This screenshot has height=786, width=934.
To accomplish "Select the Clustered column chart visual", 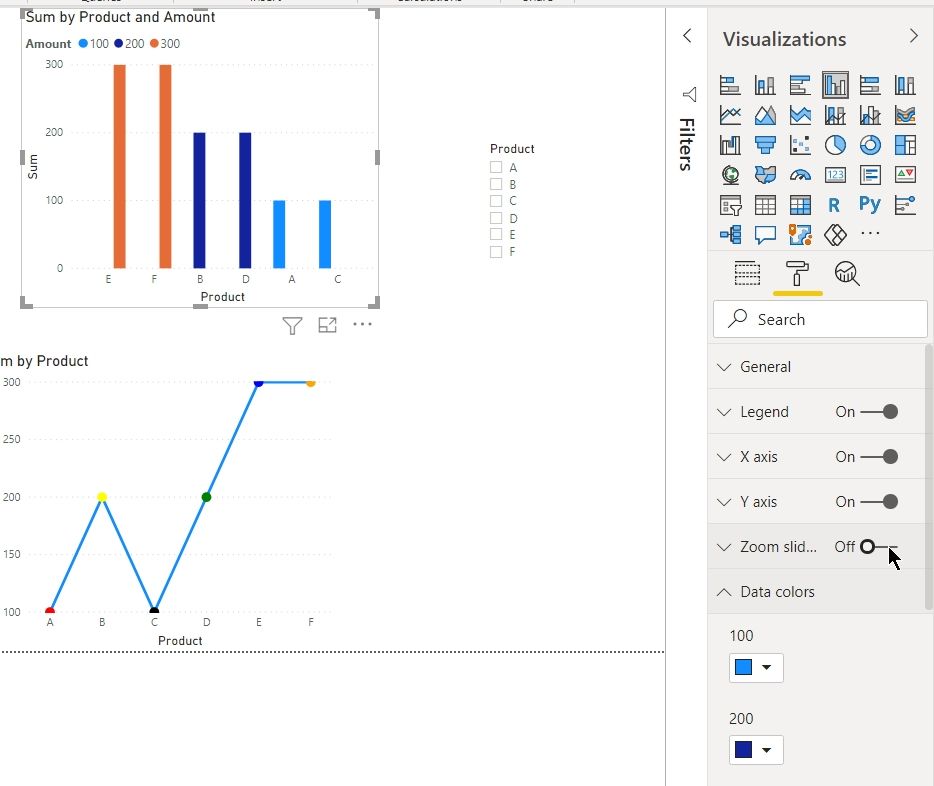I will point(835,85).
